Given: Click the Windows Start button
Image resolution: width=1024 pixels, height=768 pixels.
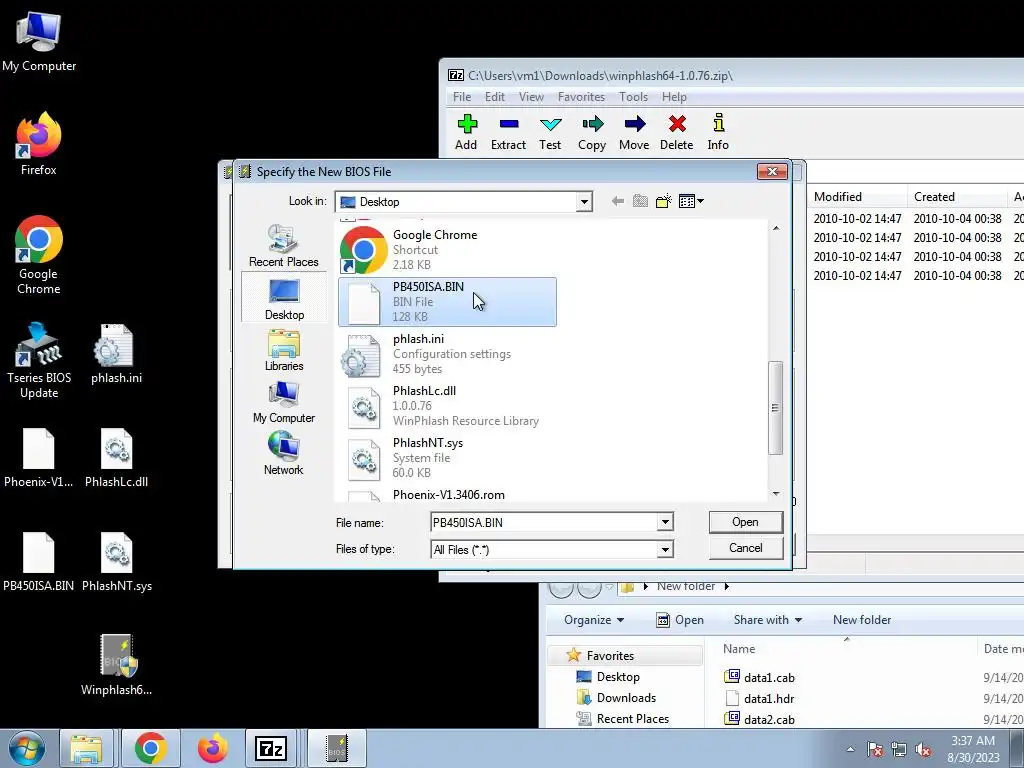Looking at the screenshot, I should [x=27, y=748].
